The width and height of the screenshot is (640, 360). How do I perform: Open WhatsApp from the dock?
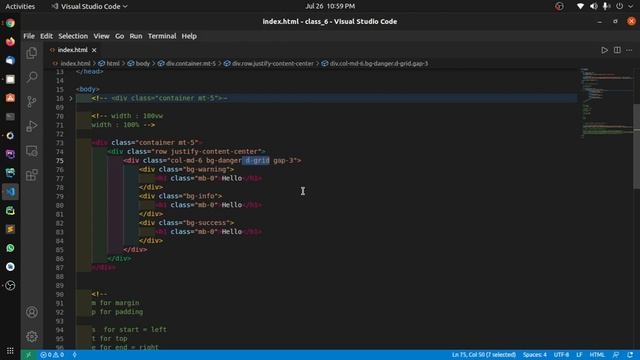[x=10, y=248]
